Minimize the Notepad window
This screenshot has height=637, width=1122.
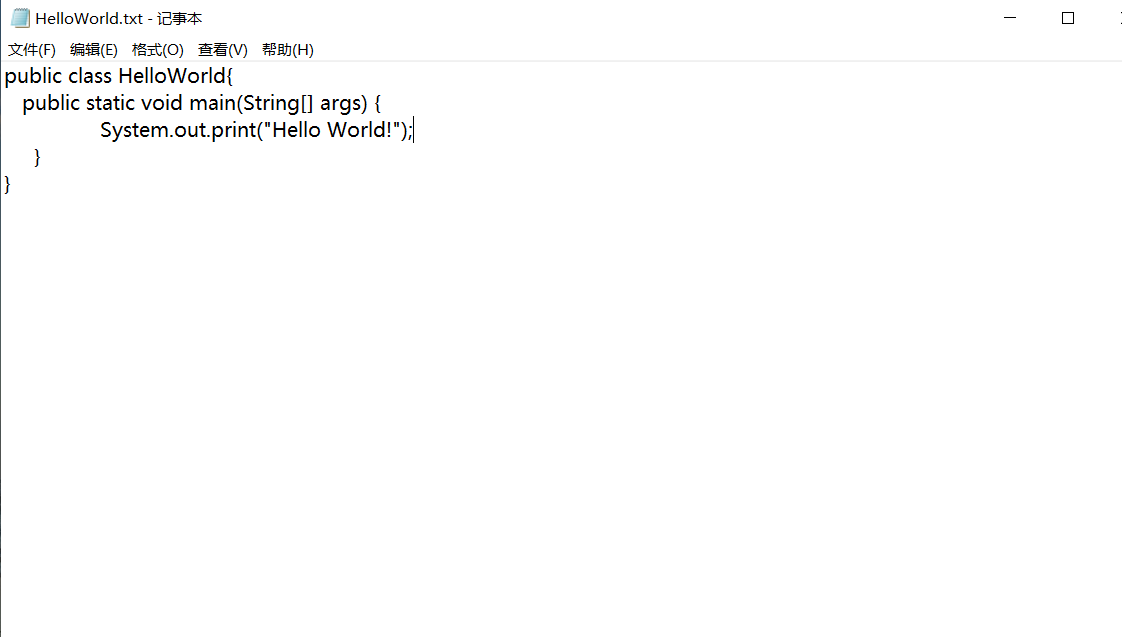click(1010, 18)
